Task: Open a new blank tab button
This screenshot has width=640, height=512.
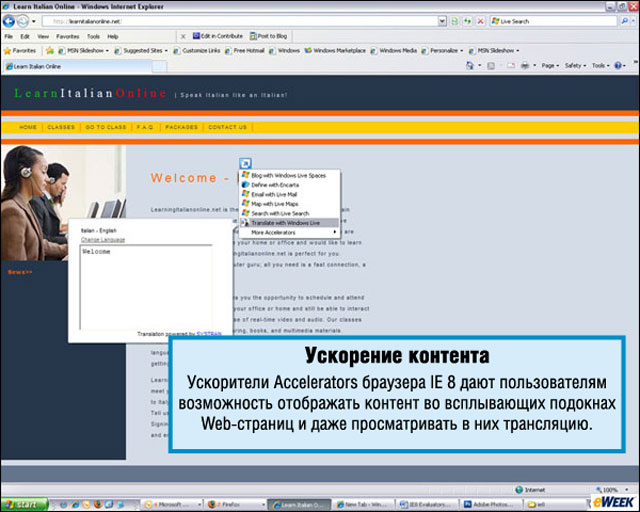Action: pos(160,67)
